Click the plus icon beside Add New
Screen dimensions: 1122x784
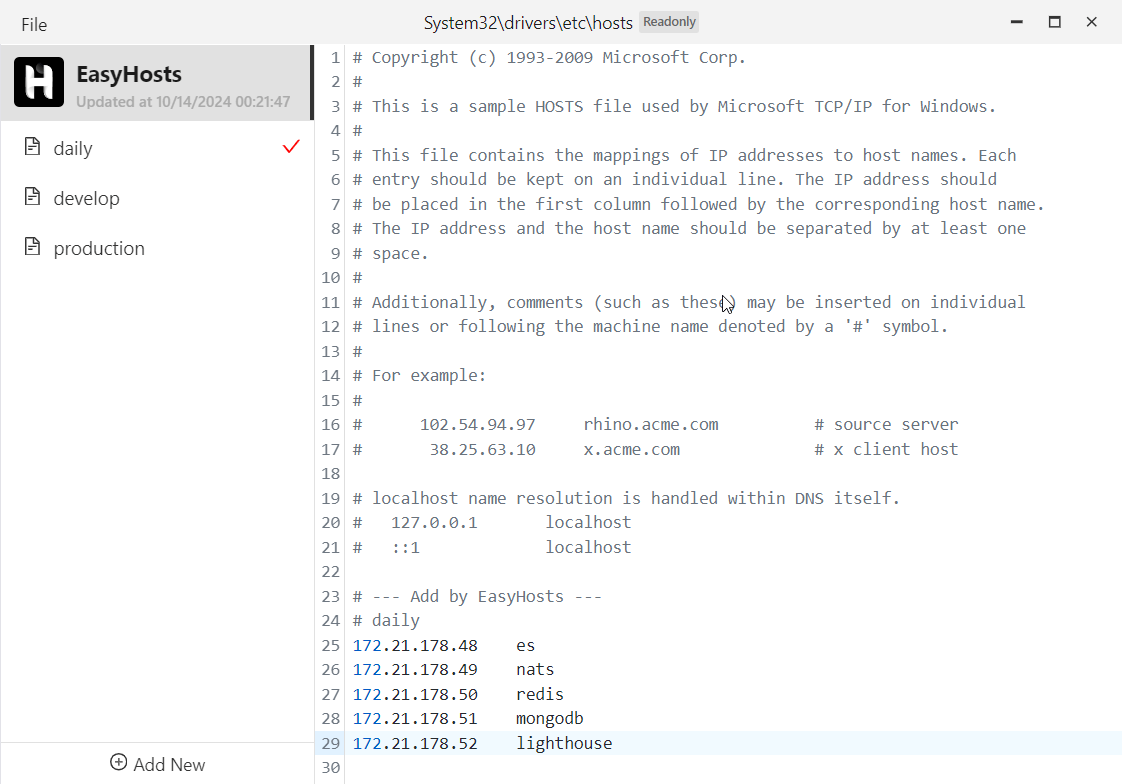pyautogui.click(x=118, y=763)
